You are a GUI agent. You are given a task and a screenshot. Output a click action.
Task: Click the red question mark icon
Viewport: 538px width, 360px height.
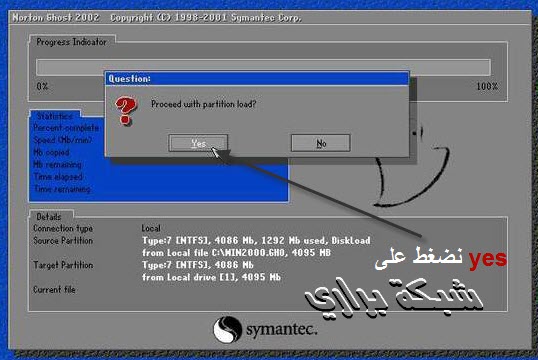tap(126, 110)
